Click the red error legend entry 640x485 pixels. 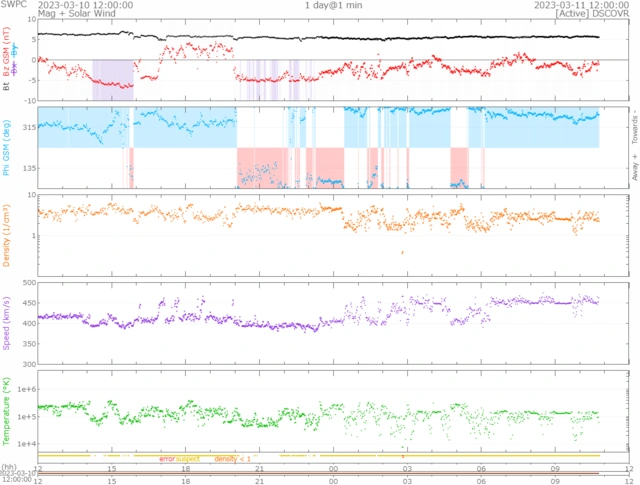point(167,459)
